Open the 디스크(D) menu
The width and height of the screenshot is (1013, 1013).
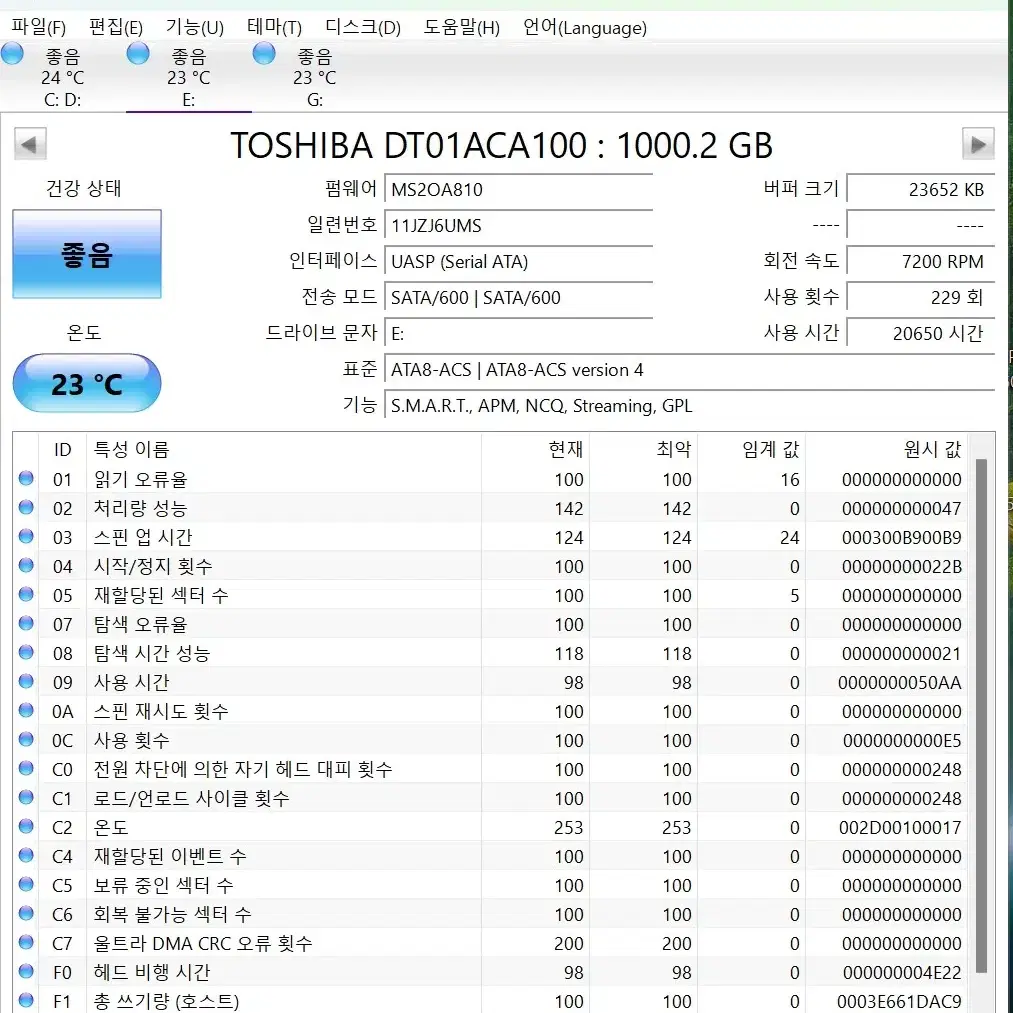click(362, 27)
